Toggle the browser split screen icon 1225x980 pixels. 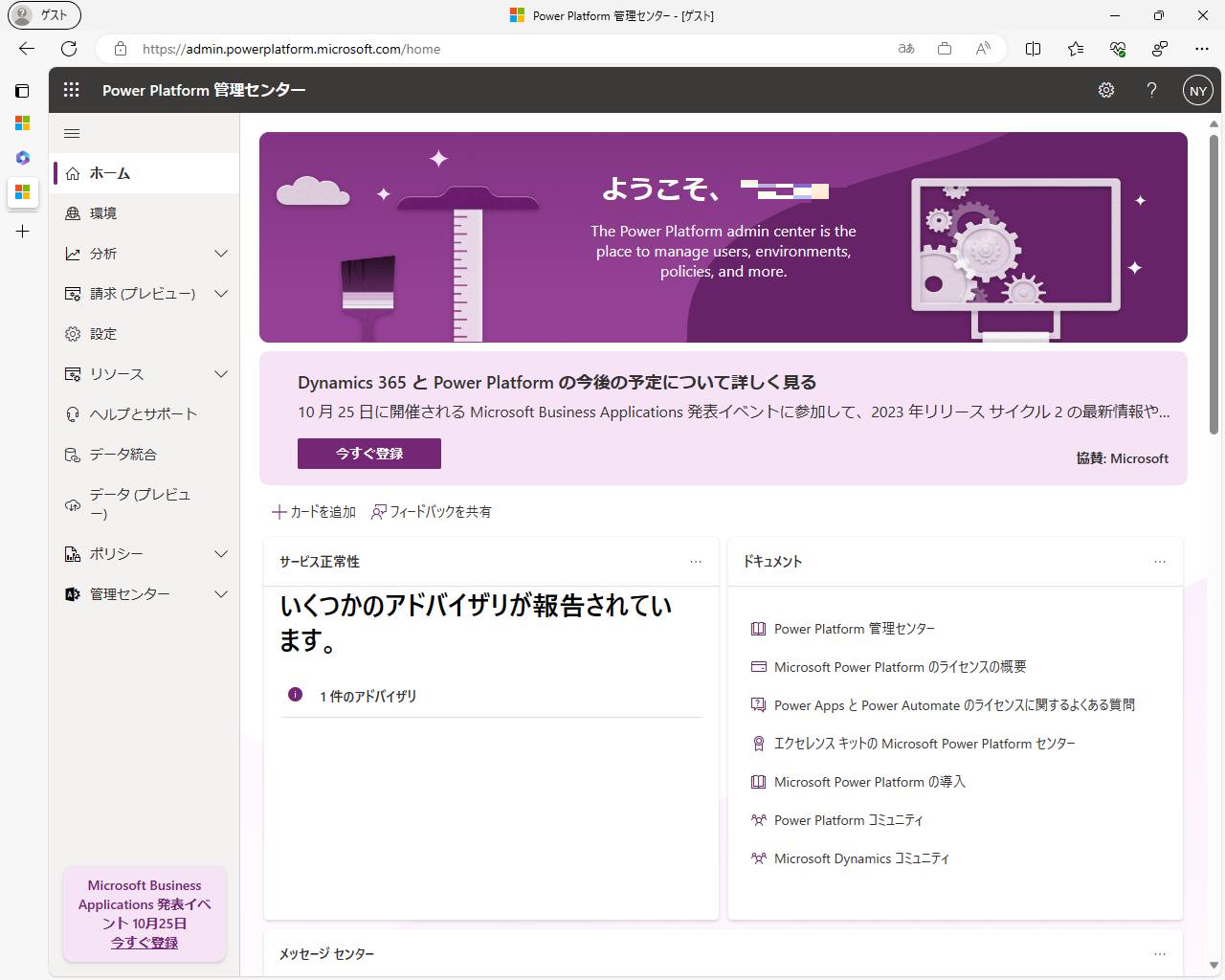click(x=1033, y=49)
